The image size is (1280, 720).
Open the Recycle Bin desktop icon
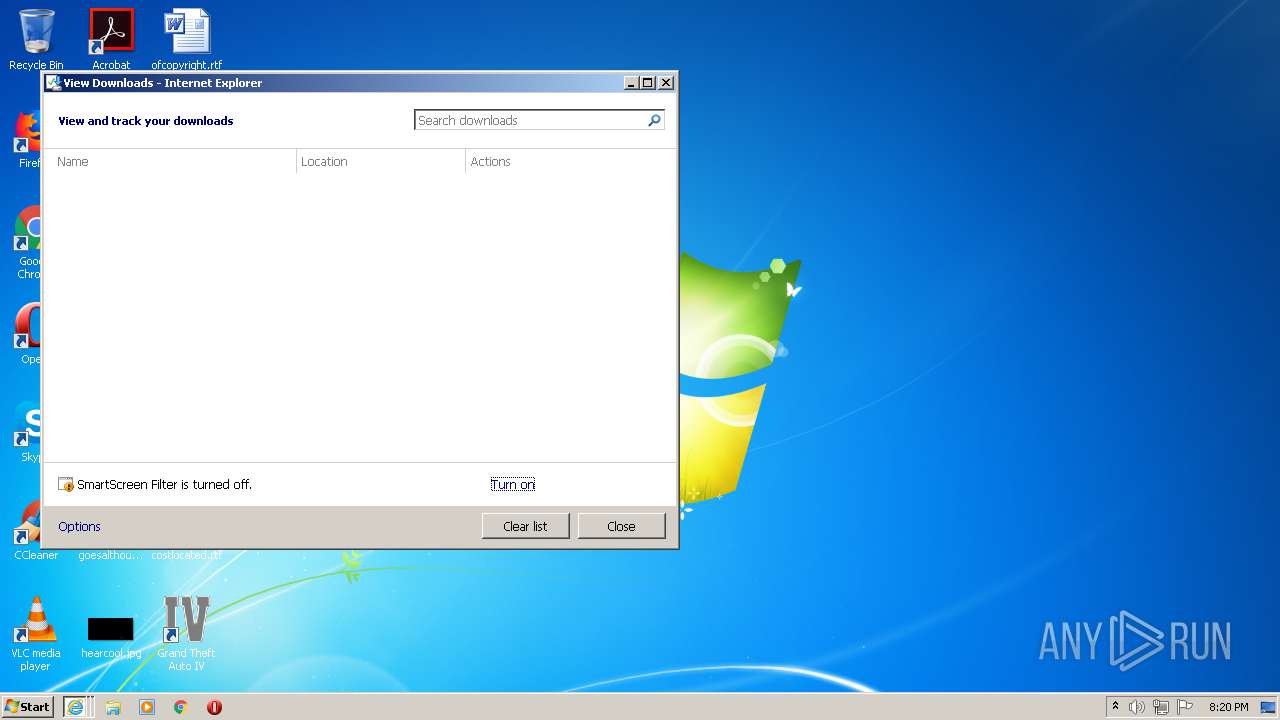pyautogui.click(x=36, y=38)
